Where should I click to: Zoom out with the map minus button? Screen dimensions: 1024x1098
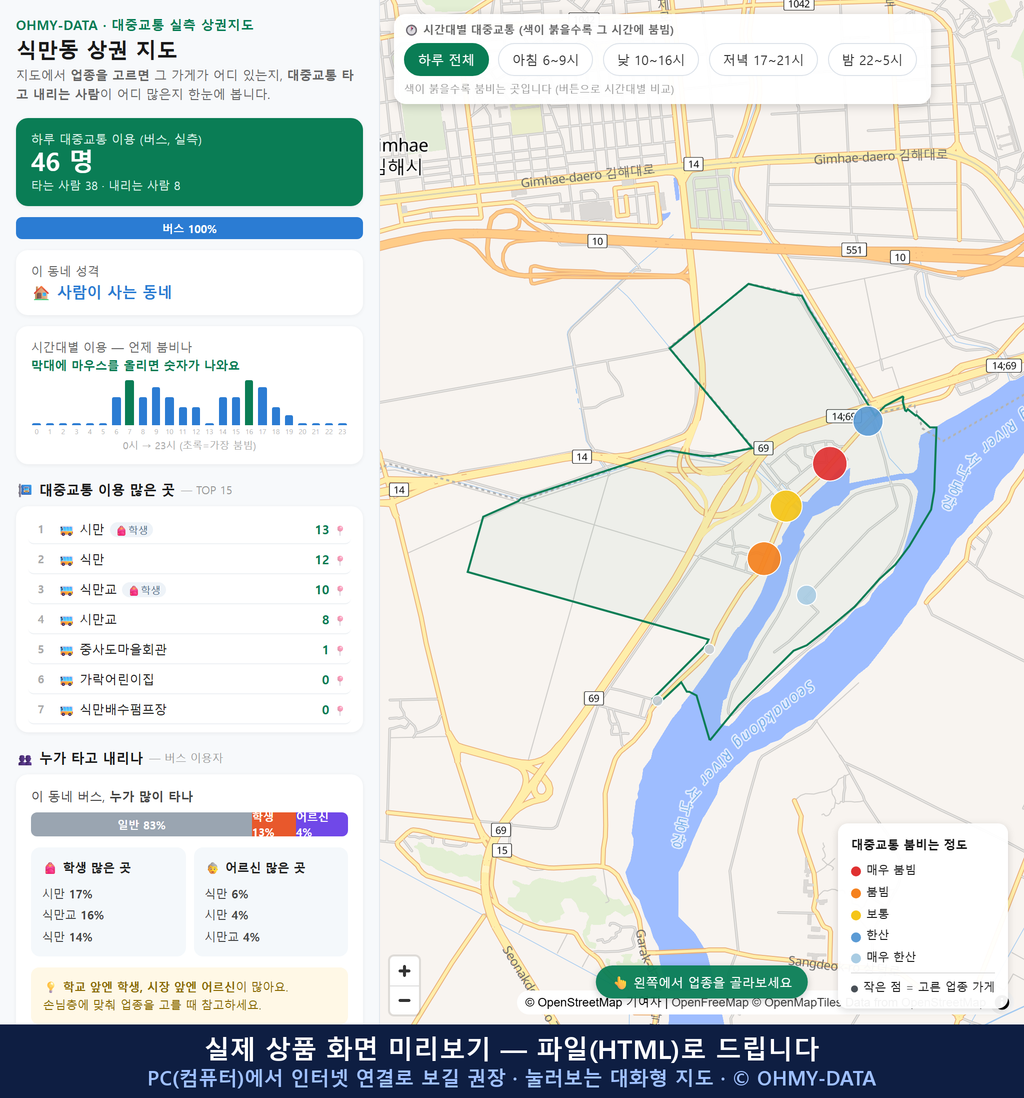click(x=404, y=1001)
